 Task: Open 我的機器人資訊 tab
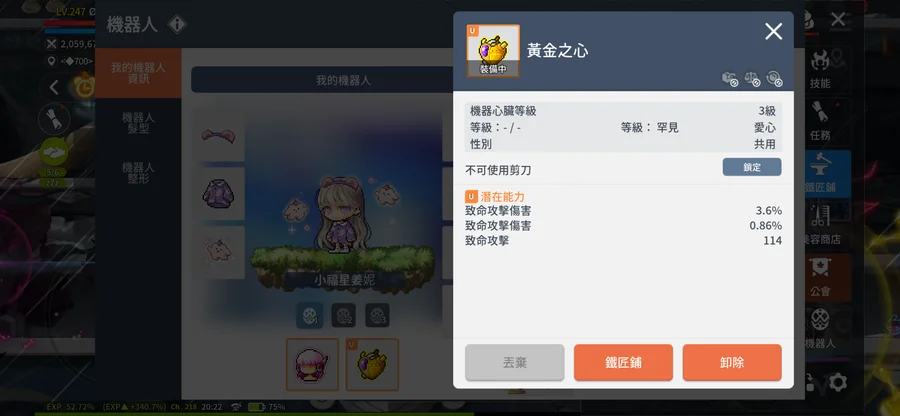coord(138,73)
